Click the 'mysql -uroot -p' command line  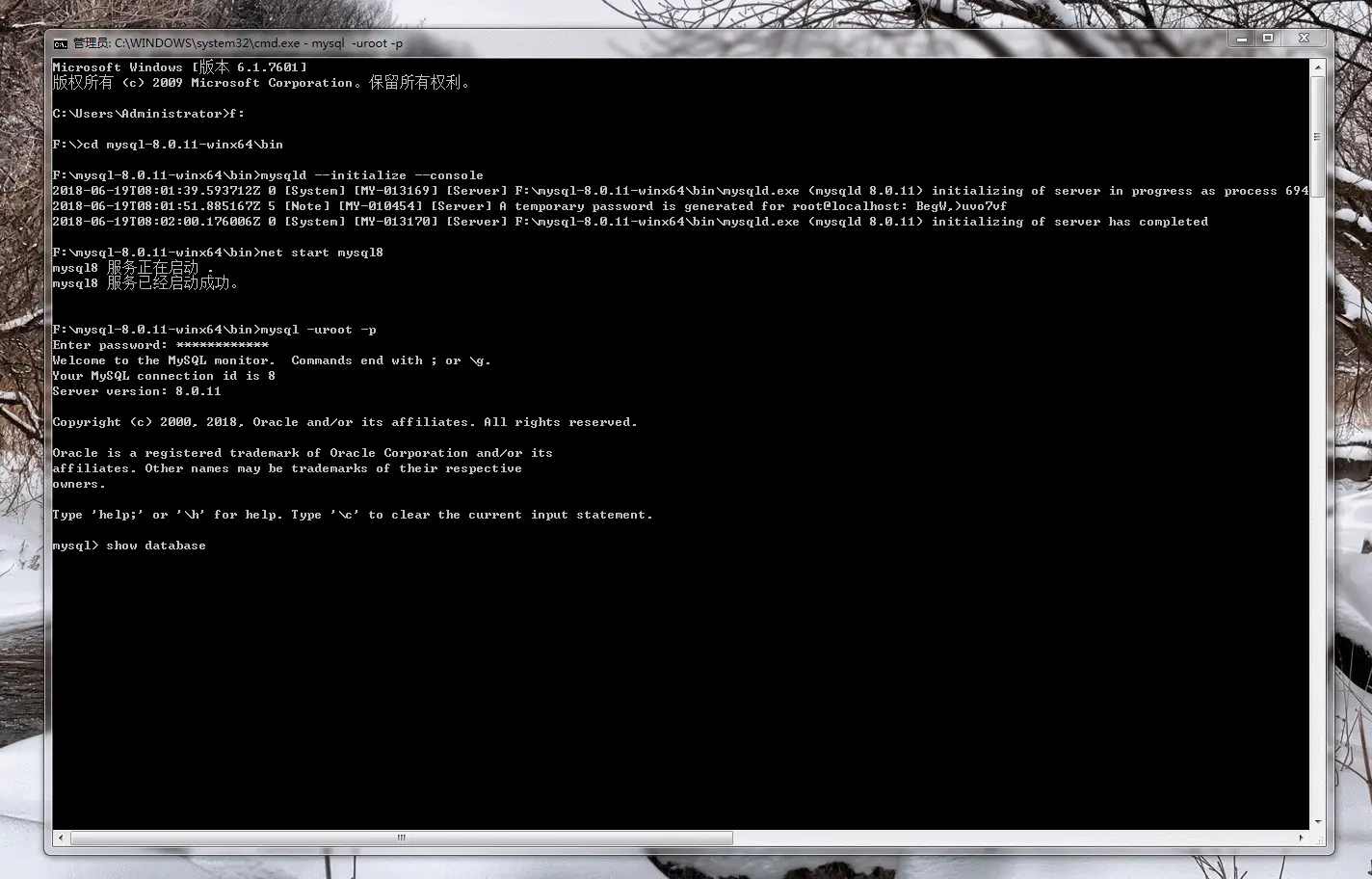(x=214, y=330)
